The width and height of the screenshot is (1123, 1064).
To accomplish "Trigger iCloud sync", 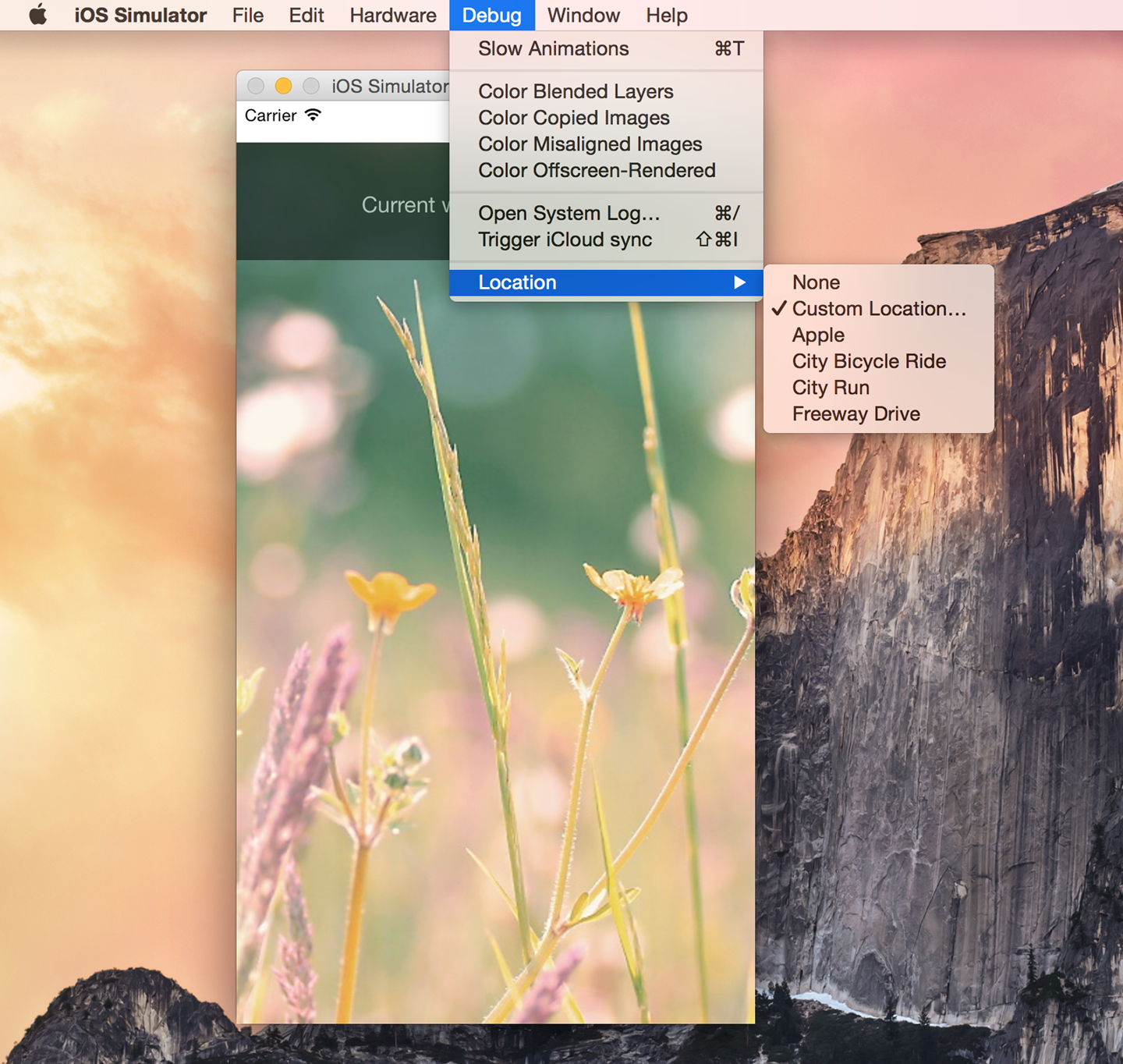I will click(x=565, y=239).
